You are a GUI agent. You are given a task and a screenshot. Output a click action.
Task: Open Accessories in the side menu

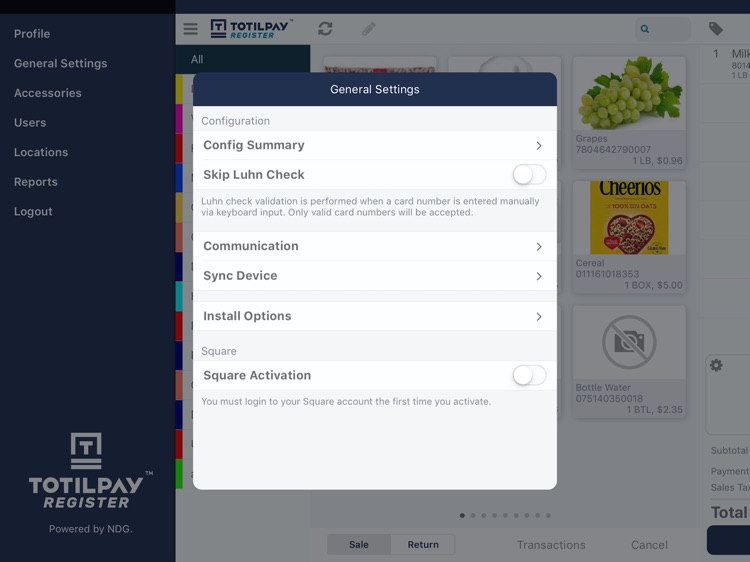(48, 93)
